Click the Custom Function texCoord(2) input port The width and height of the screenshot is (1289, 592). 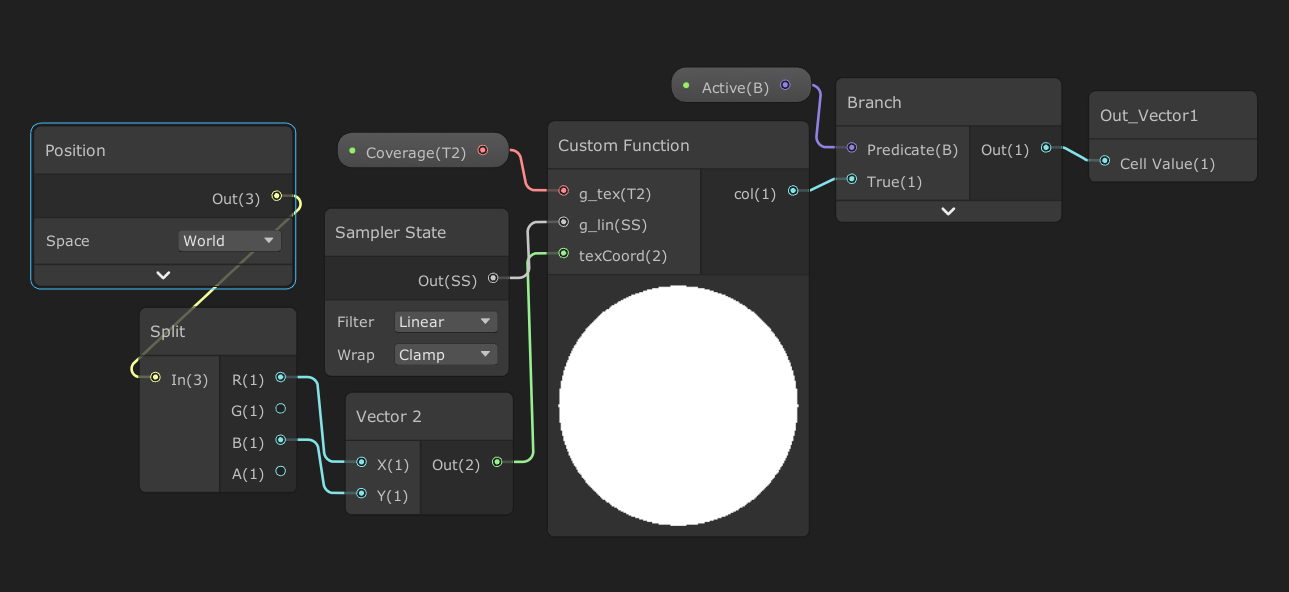(564, 254)
